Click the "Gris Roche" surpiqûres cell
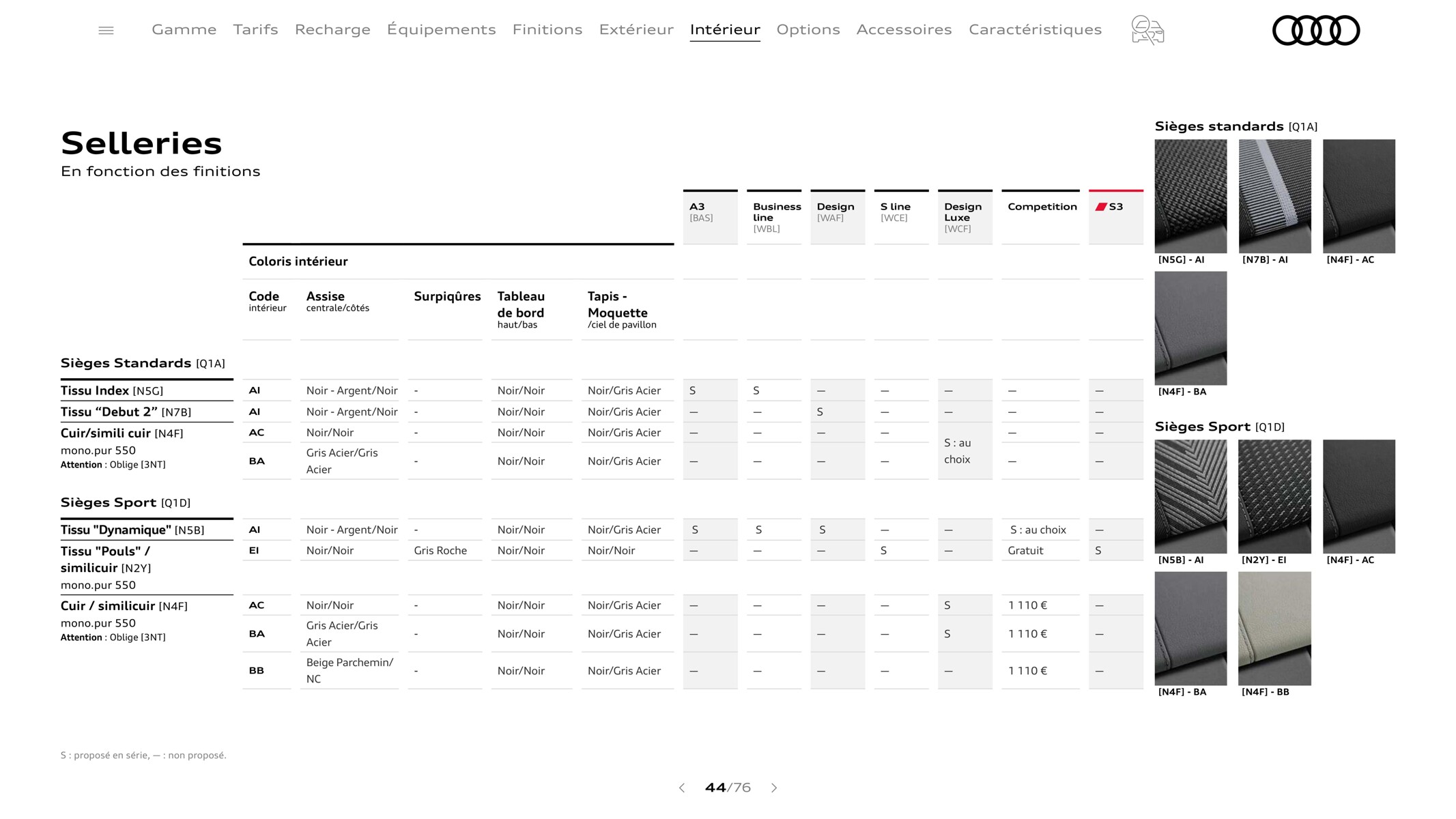 [440, 550]
